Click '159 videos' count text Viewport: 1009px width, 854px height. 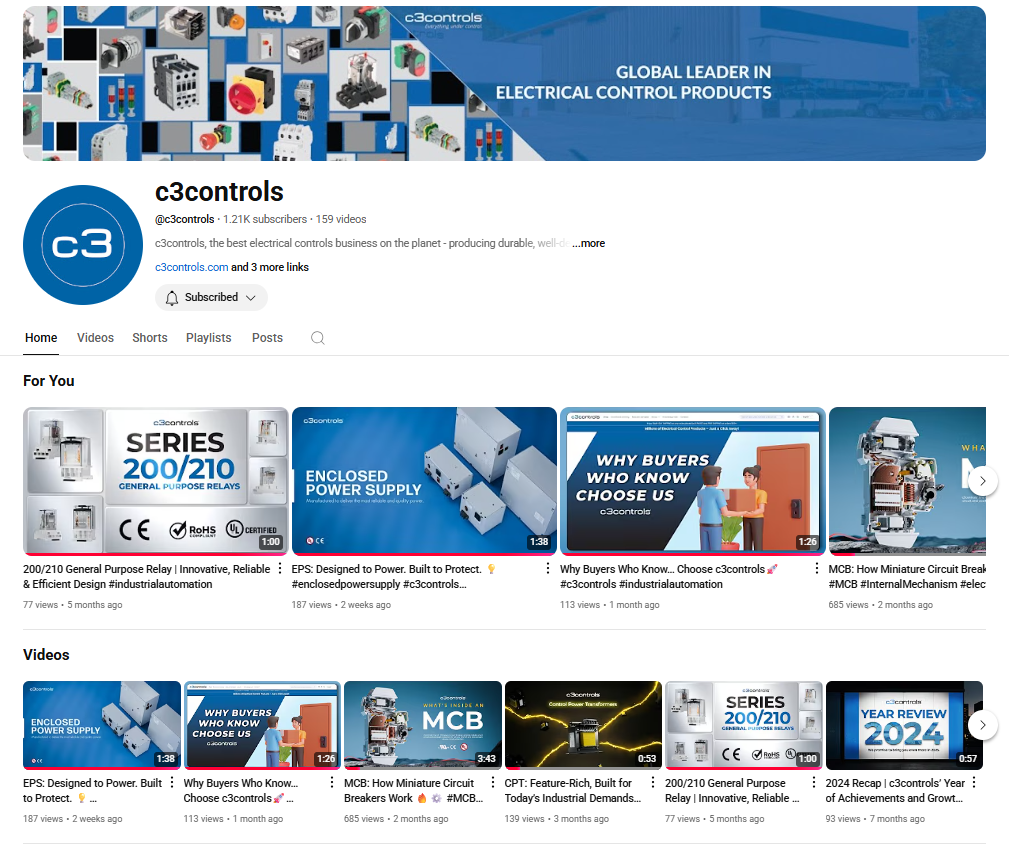pos(341,219)
